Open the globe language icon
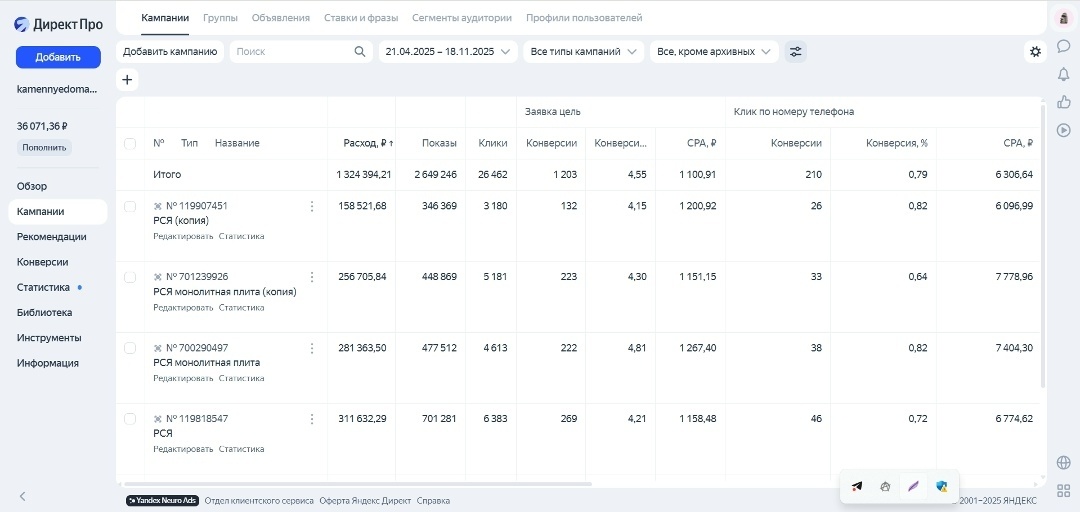1080x512 pixels. pyautogui.click(x=1063, y=462)
